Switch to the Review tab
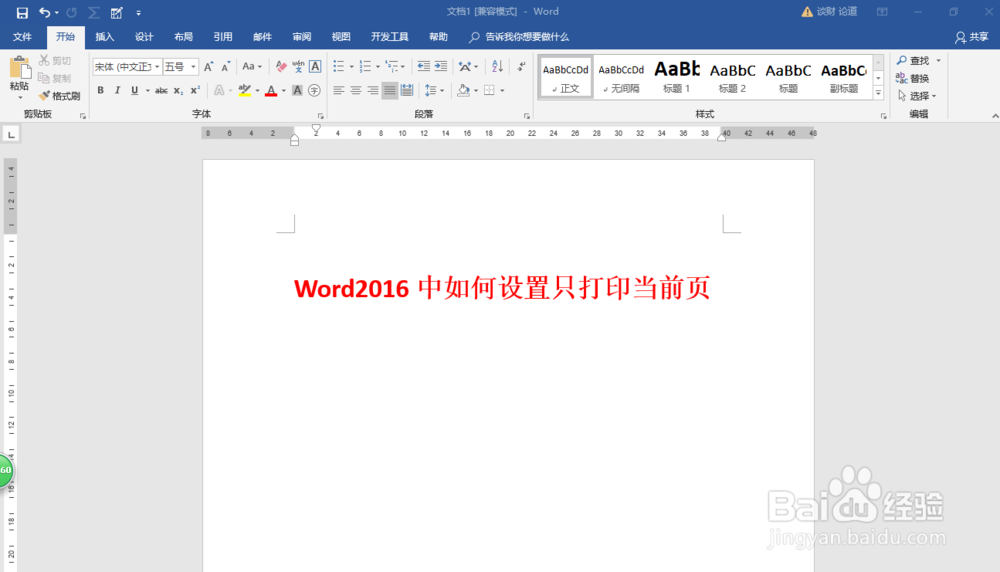The image size is (1000, 572). (x=302, y=37)
